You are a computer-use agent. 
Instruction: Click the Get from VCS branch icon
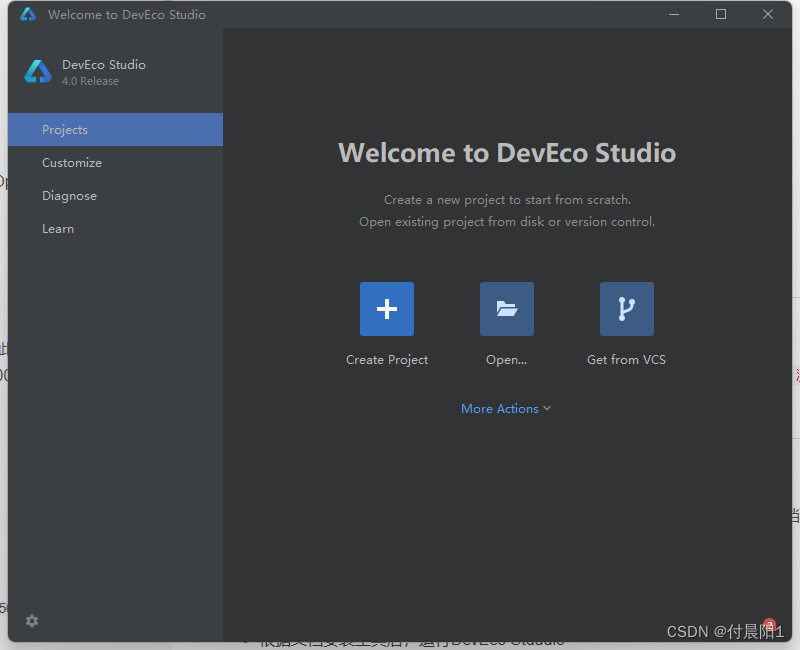pyautogui.click(x=627, y=309)
